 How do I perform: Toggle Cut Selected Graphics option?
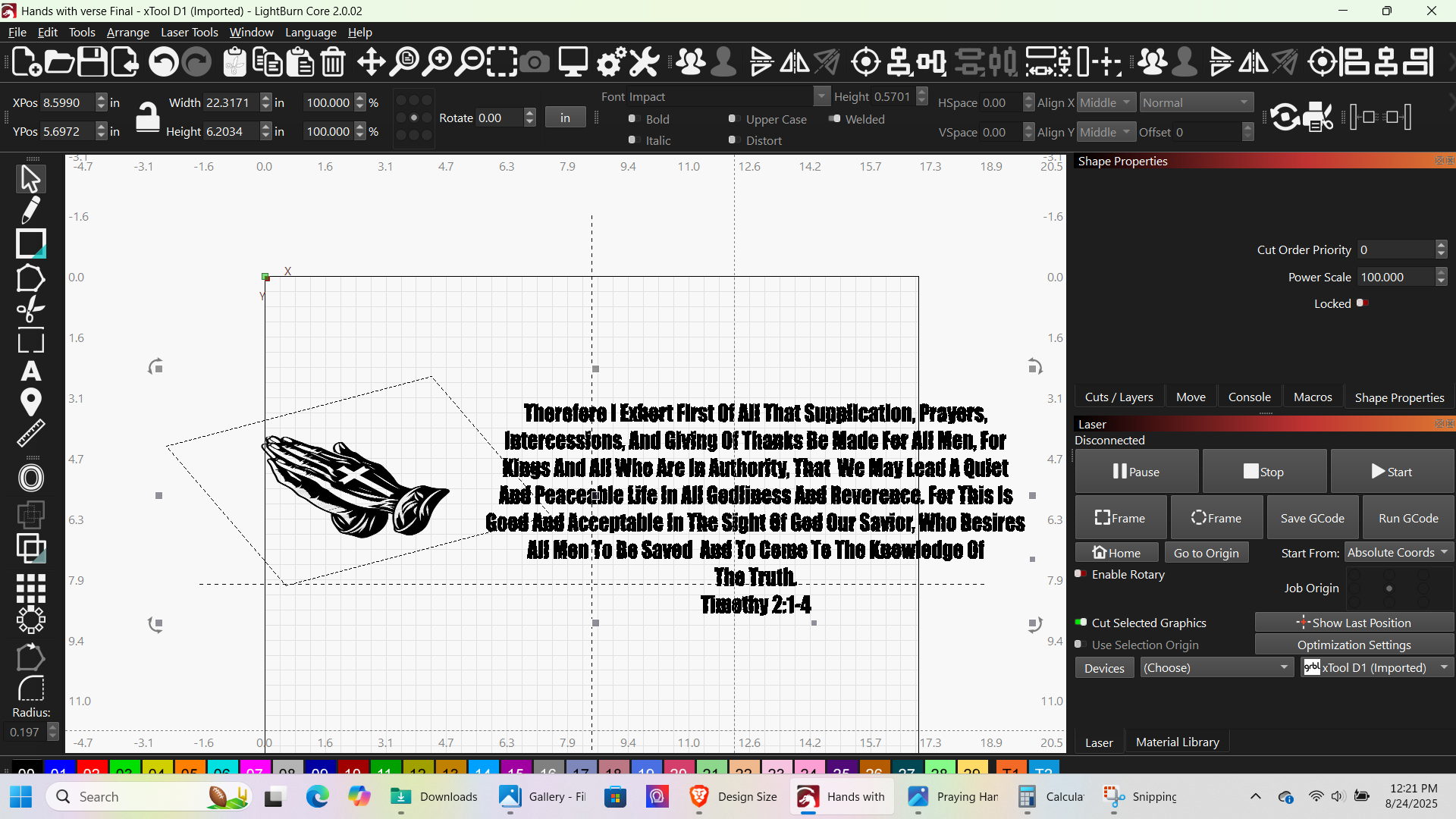point(1081,623)
